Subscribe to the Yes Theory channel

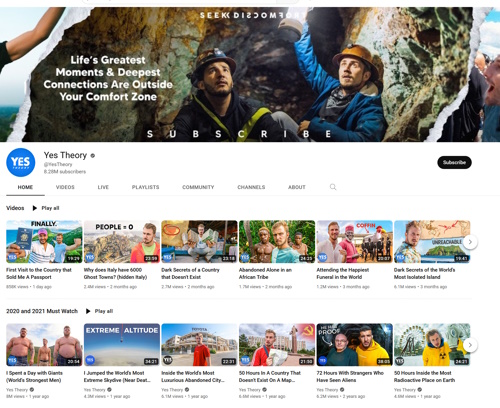[454, 162]
